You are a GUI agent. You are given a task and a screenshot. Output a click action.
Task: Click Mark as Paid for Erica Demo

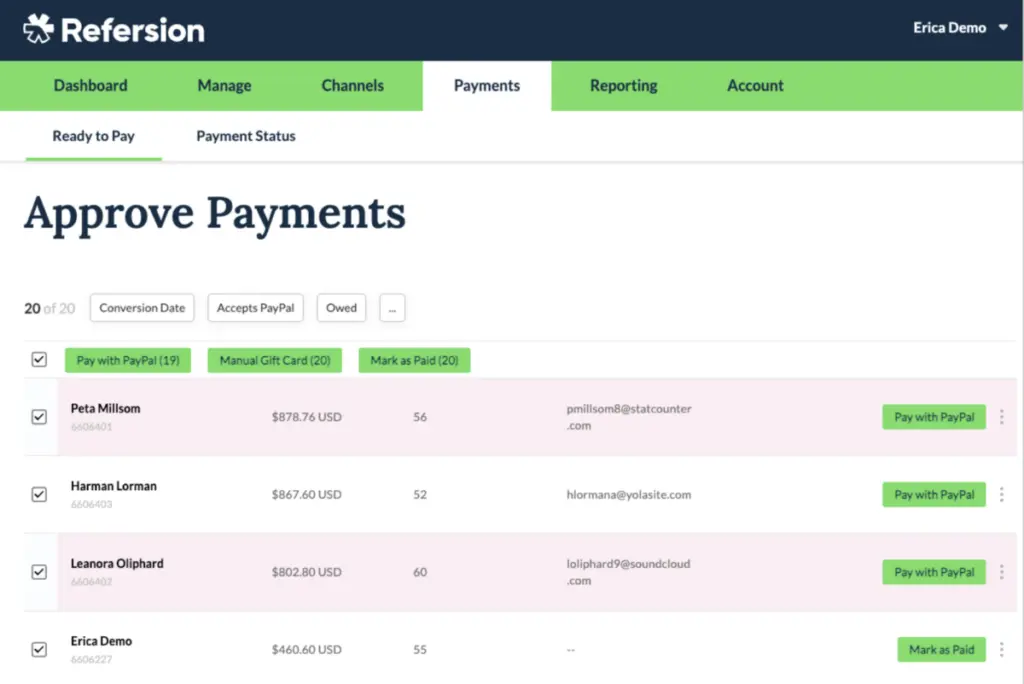click(941, 650)
